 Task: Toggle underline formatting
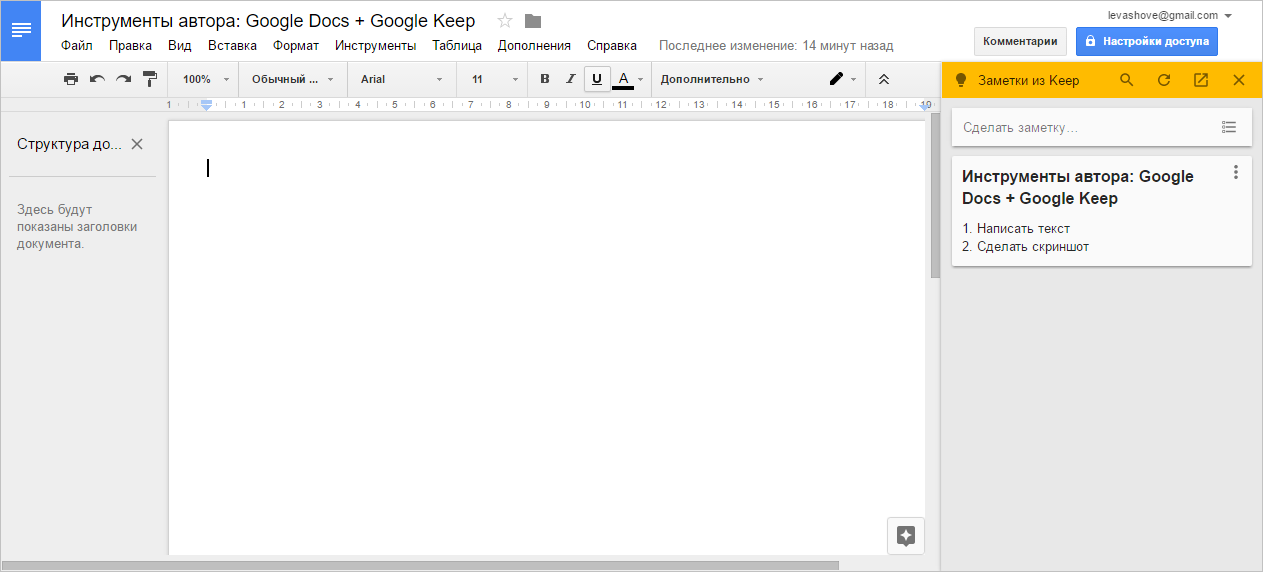click(597, 79)
